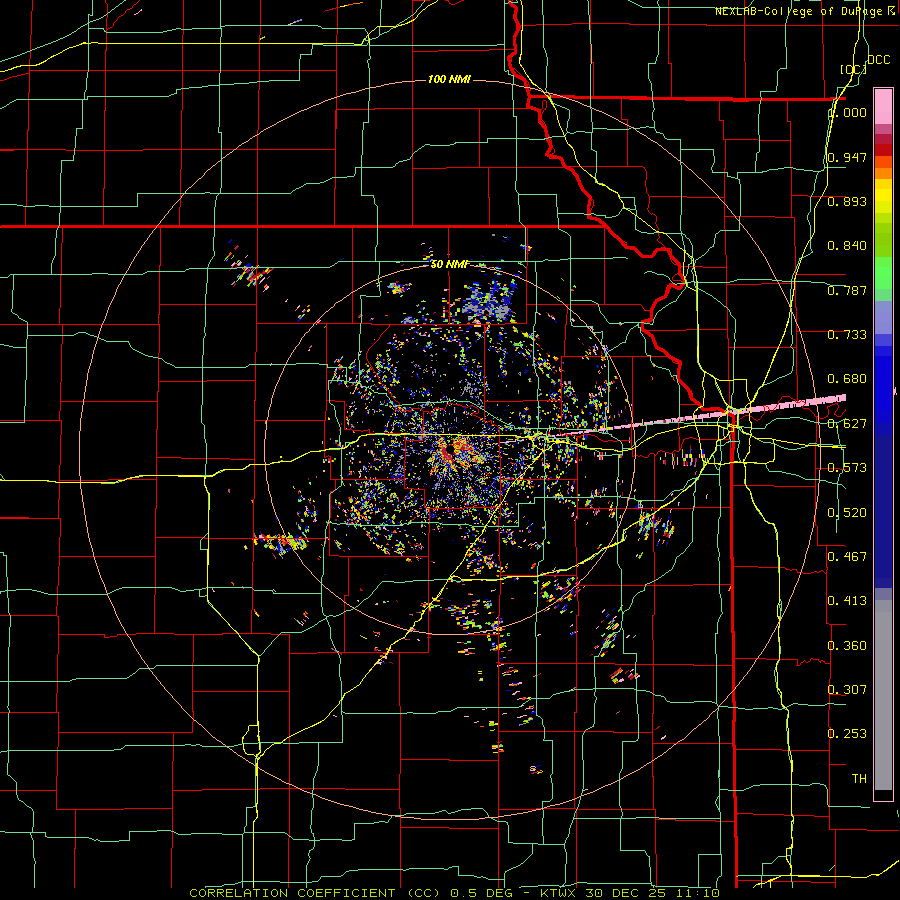Click the 0.787 color scale value

pyautogui.click(x=847, y=290)
